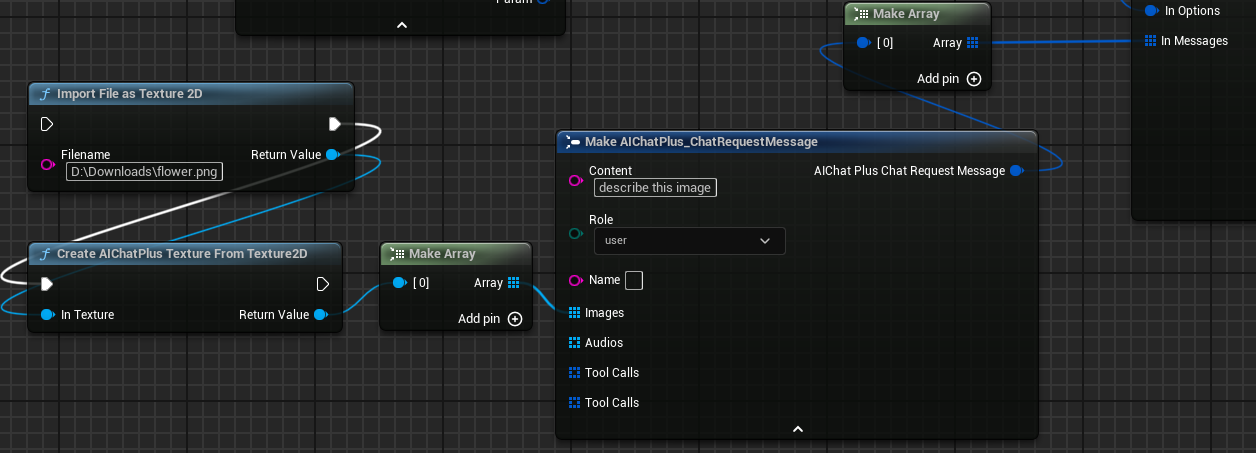
Task: Click the Images array pin icon
Action: (x=574, y=313)
